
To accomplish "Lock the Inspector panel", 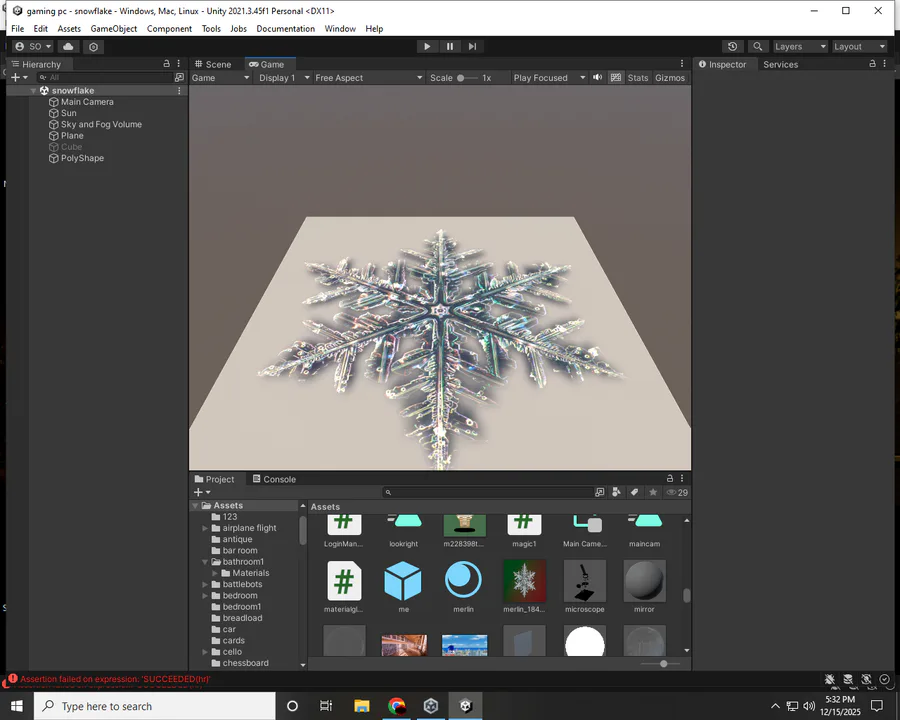I will (x=872, y=64).
